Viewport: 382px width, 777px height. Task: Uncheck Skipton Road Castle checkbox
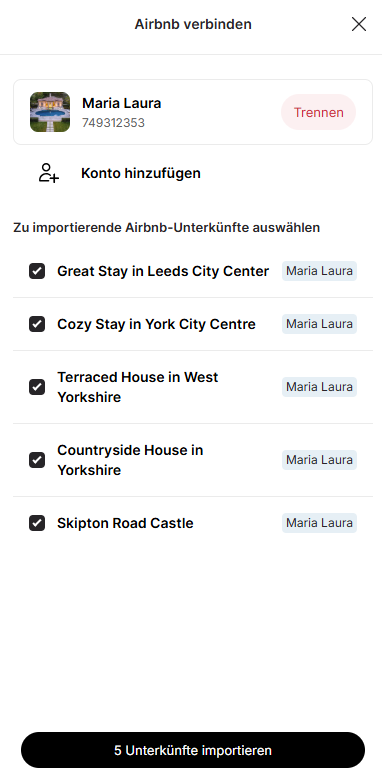(37, 523)
